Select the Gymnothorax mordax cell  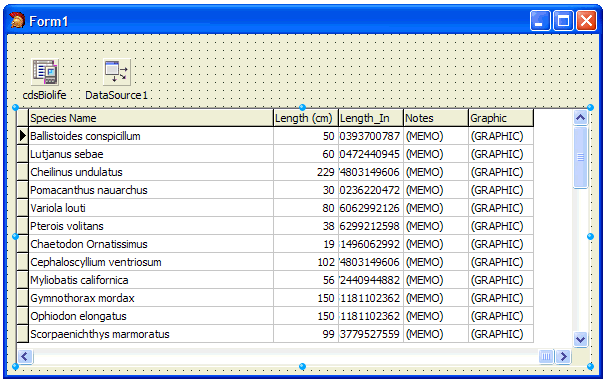[151, 298]
